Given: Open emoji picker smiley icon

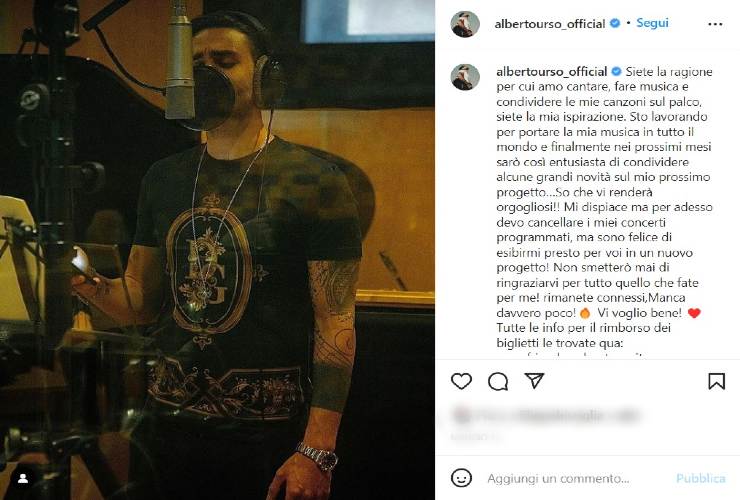Looking at the screenshot, I should point(461,478).
